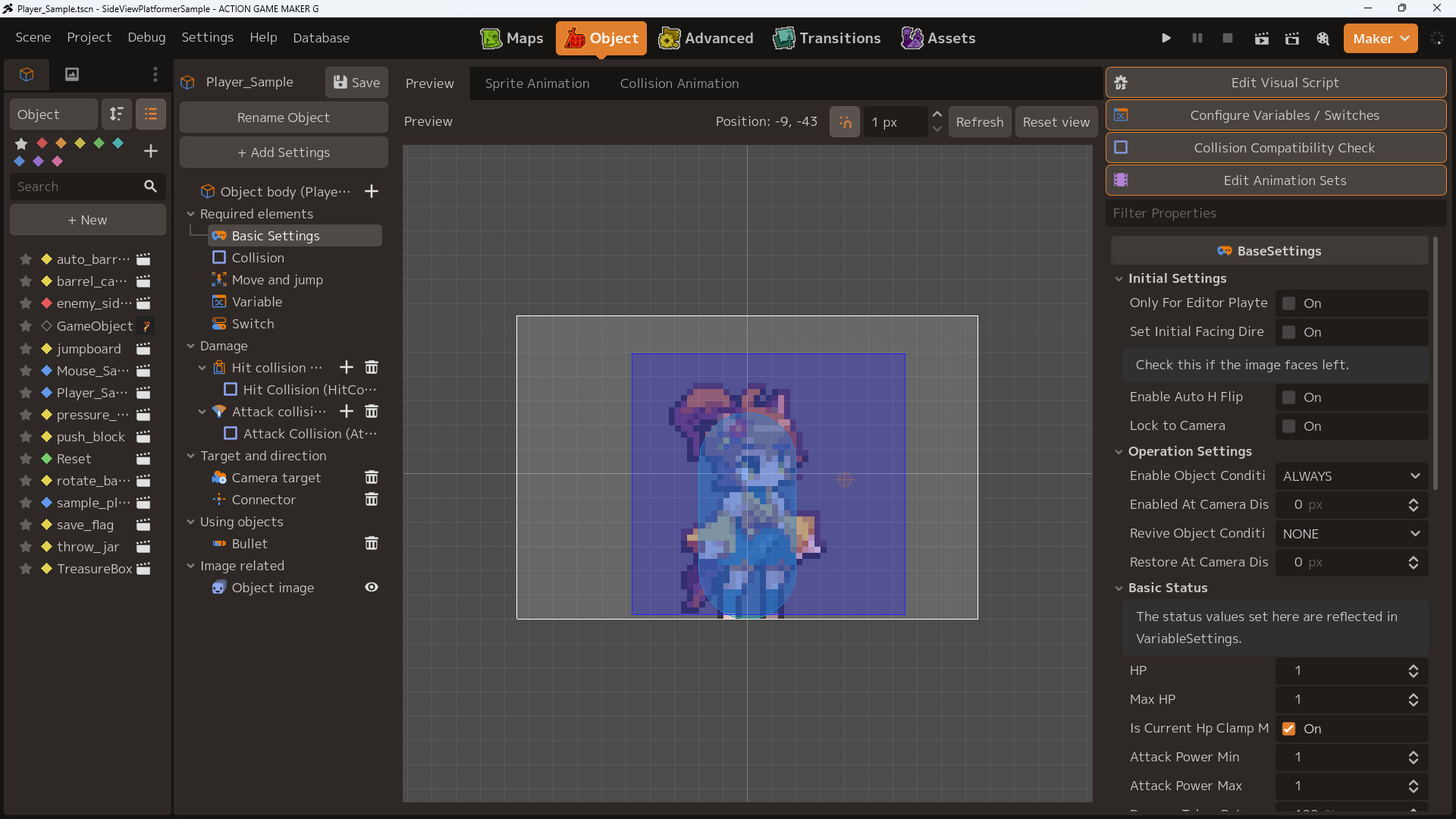Click the search magnifier icon

coord(150,186)
